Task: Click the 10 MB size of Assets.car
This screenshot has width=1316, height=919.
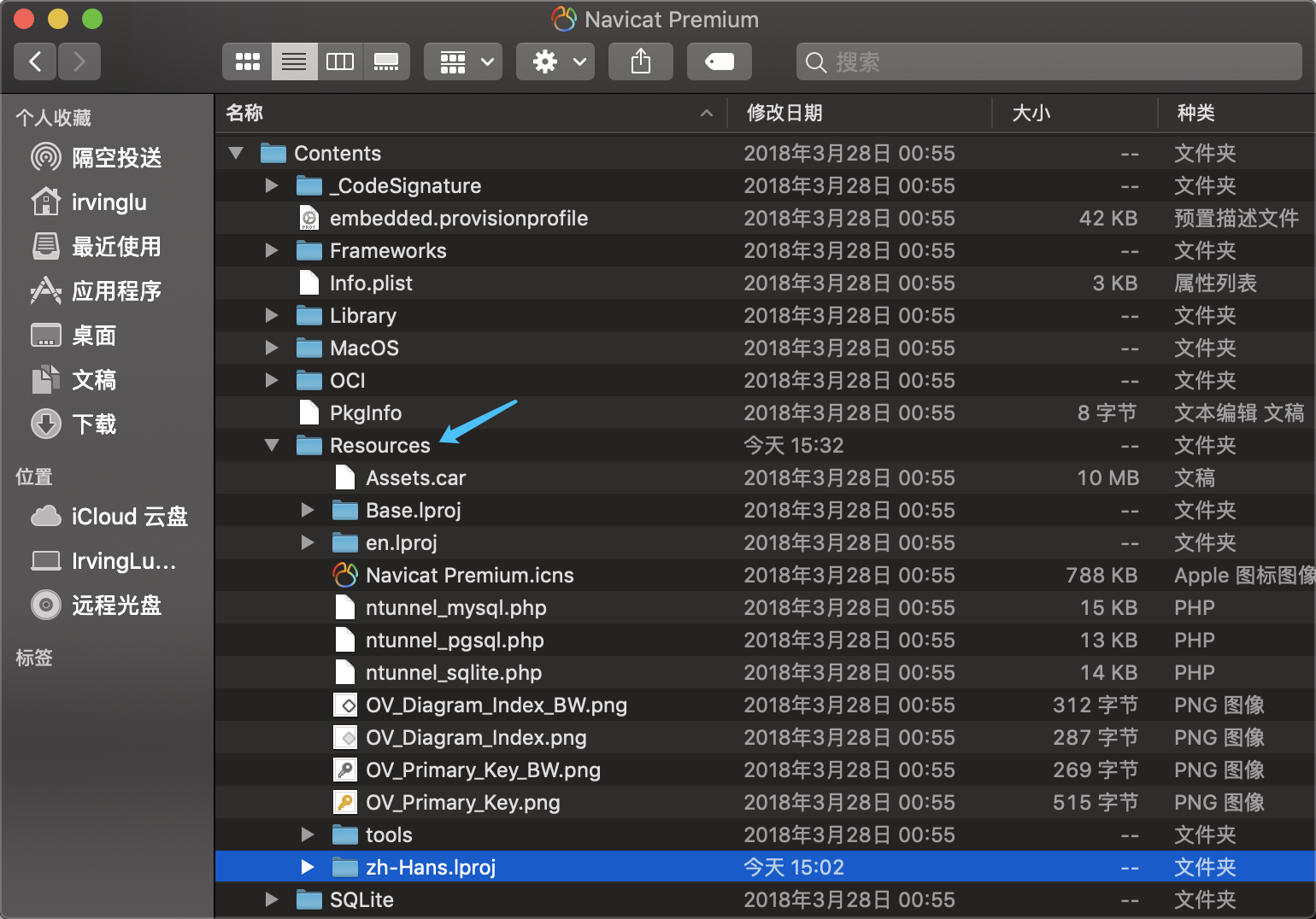Action: (x=1107, y=478)
